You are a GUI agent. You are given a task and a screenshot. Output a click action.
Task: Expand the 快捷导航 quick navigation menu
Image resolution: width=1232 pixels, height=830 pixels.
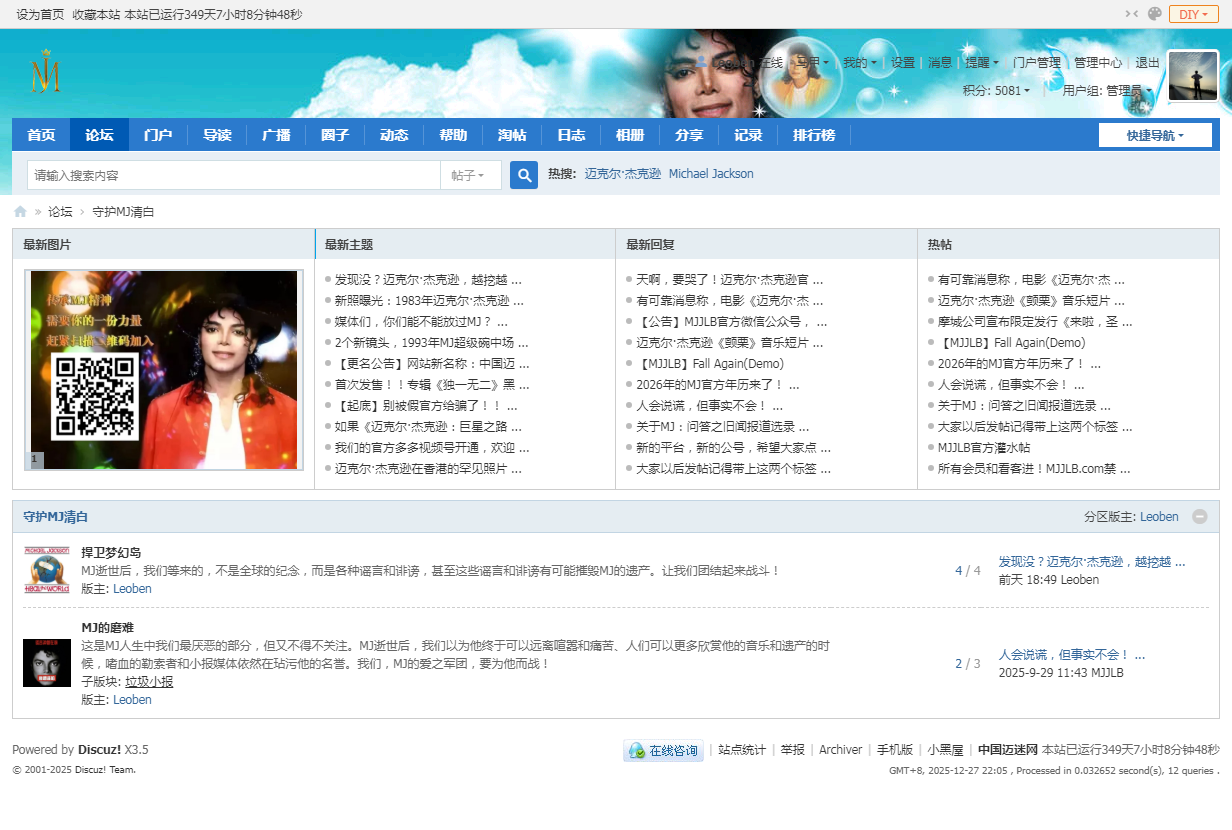point(1155,135)
